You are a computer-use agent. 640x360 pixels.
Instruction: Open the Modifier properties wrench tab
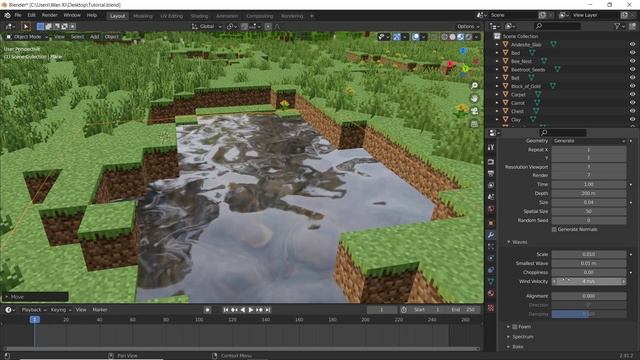(x=491, y=235)
